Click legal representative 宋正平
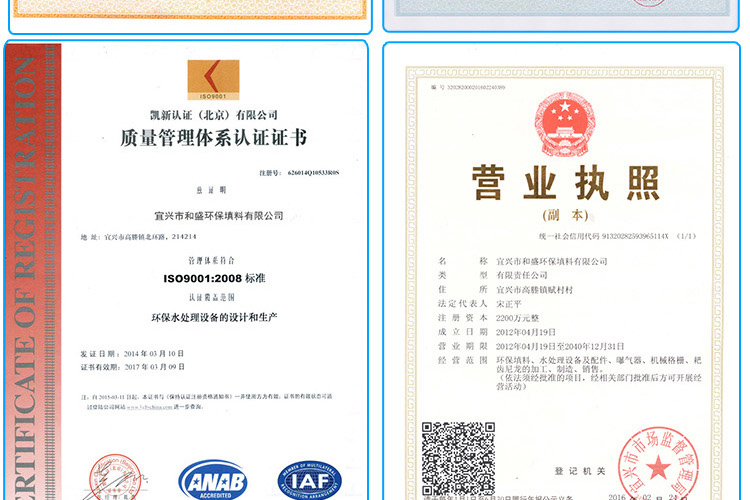The width and height of the screenshot is (750, 500). [x=508, y=304]
